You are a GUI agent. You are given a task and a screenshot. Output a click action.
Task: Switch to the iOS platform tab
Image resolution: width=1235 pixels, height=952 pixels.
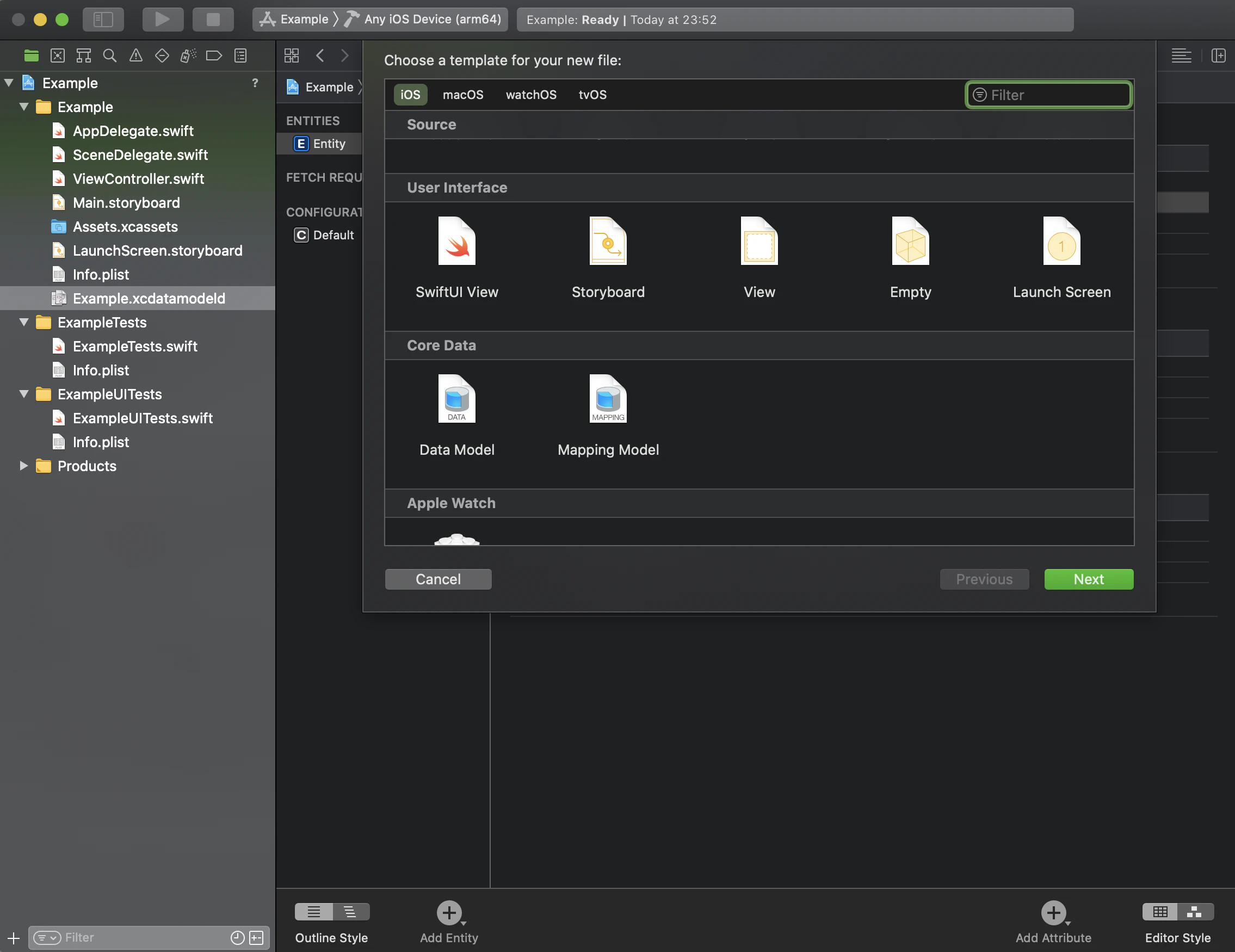point(411,95)
